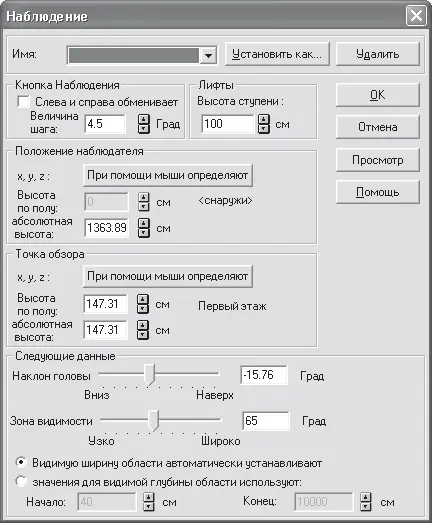Image resolution: width=432 pixels, height=523 pixels.
Task: Close the Наблюдение dialog
Action: [416, 16]
